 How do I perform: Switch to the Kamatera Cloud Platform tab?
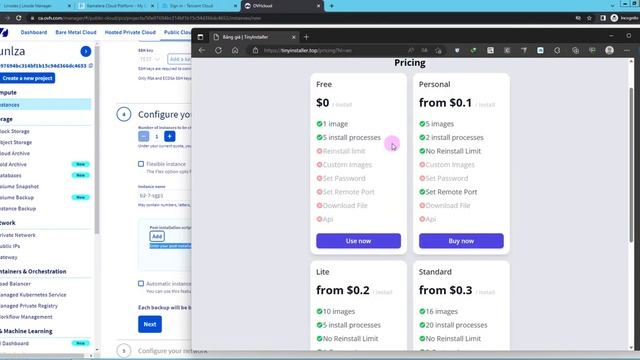click(116, 6)
